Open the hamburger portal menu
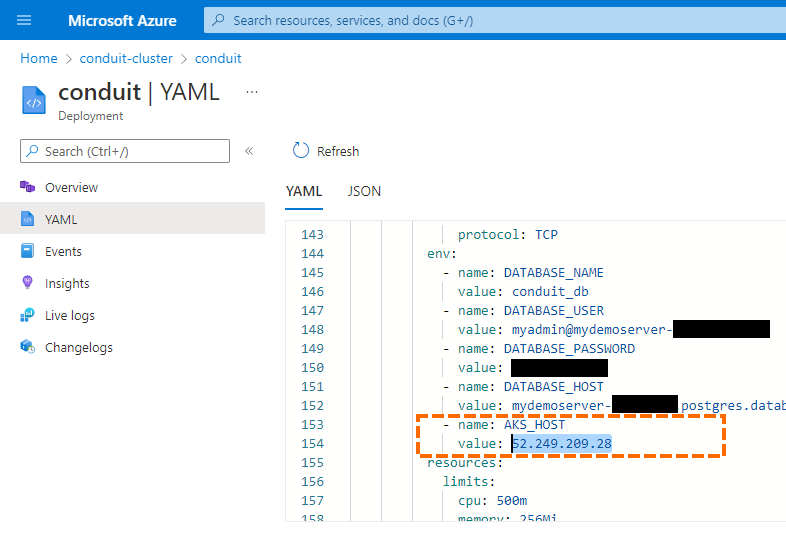Viewport: 786px width, 540px height. [24, 20]
